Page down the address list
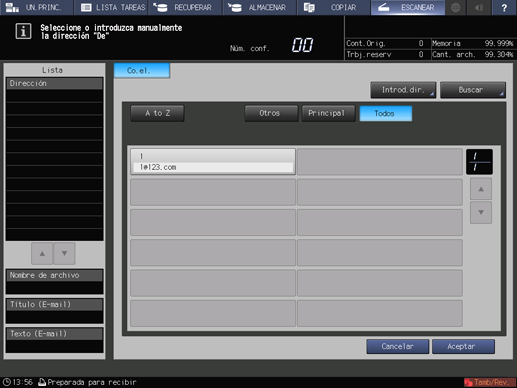 tap(481, 212)
